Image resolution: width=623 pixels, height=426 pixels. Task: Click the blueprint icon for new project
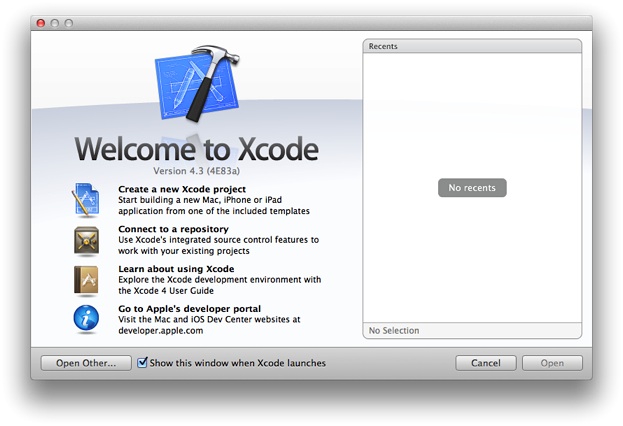pyautogui.click(x=86, y=200)
